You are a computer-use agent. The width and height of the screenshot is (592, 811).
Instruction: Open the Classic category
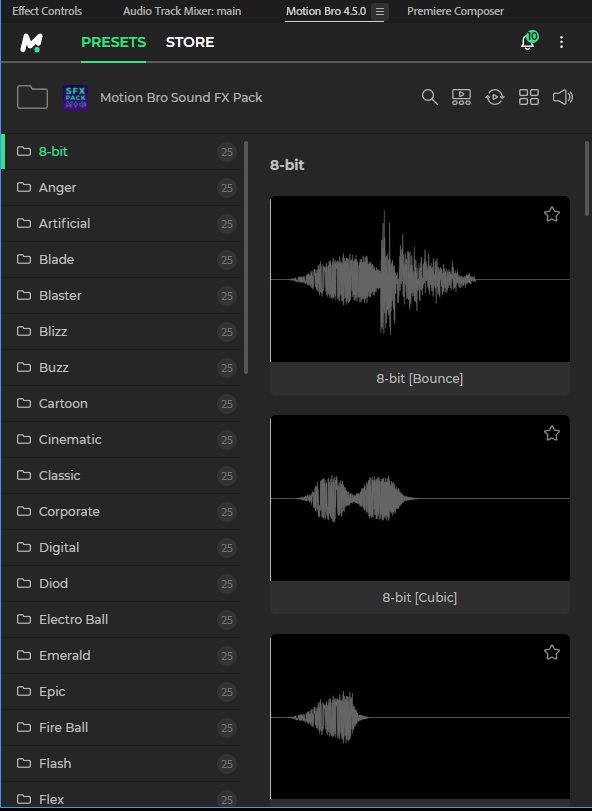tap(122, 475)
